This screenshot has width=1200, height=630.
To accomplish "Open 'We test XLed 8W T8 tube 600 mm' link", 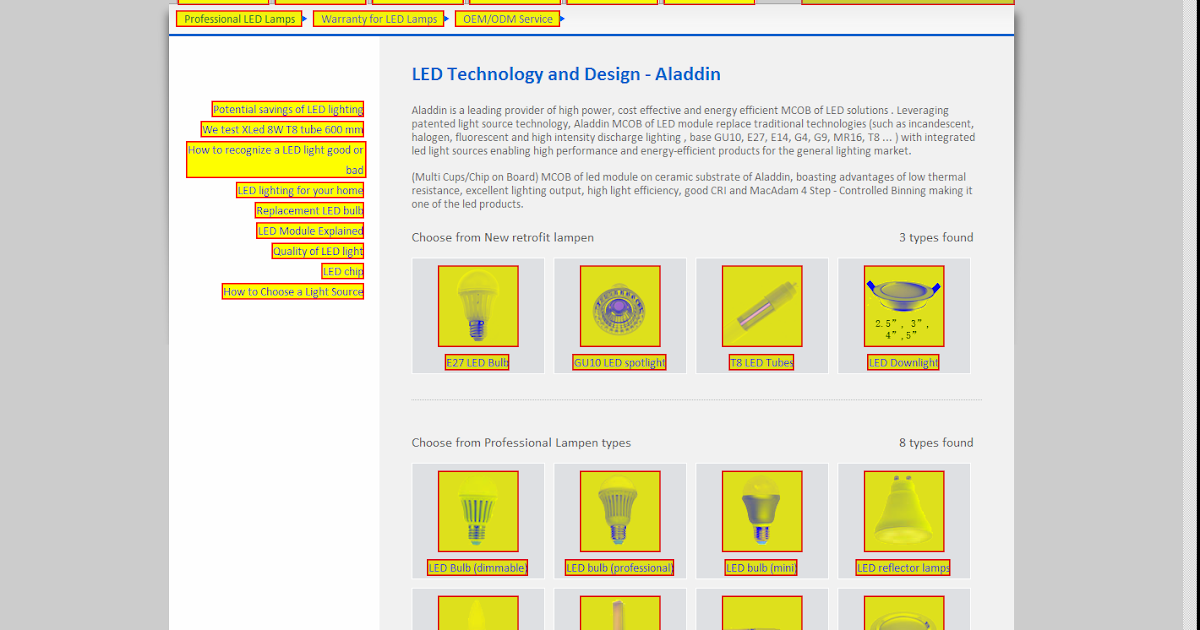I will 283,129.
